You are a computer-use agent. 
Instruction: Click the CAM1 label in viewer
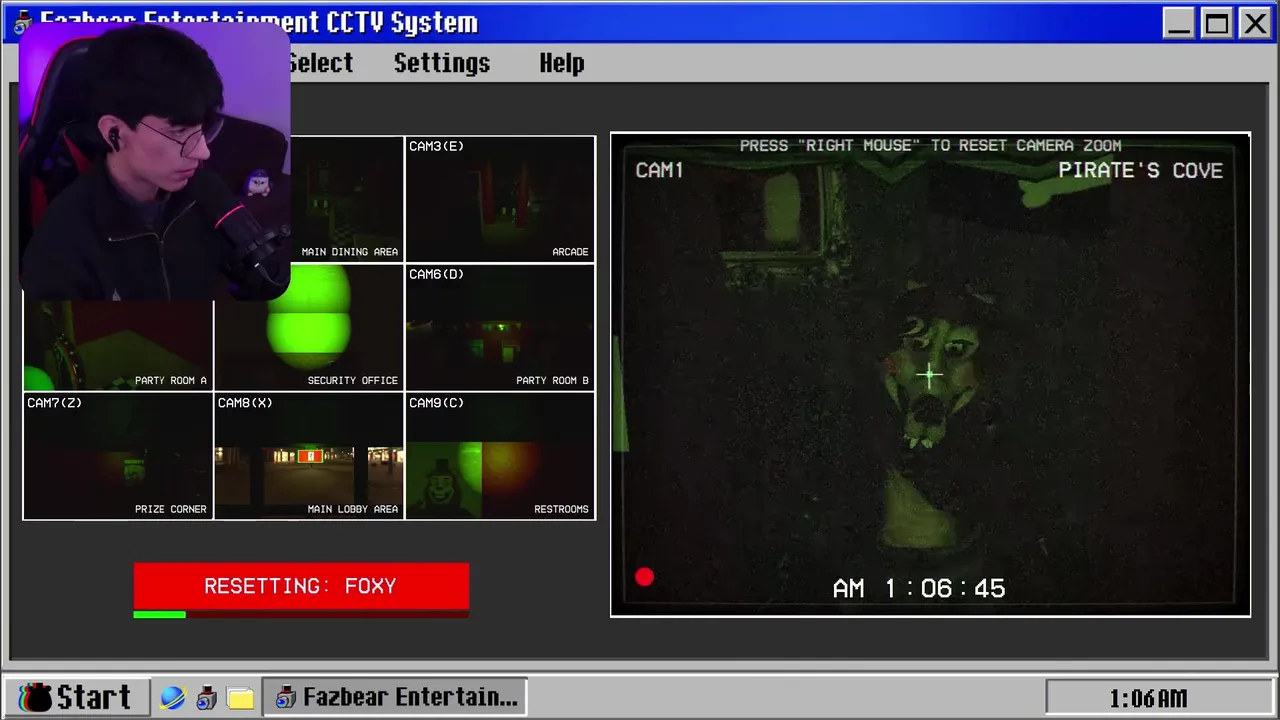pyautogui.click(x=660, y=170)
